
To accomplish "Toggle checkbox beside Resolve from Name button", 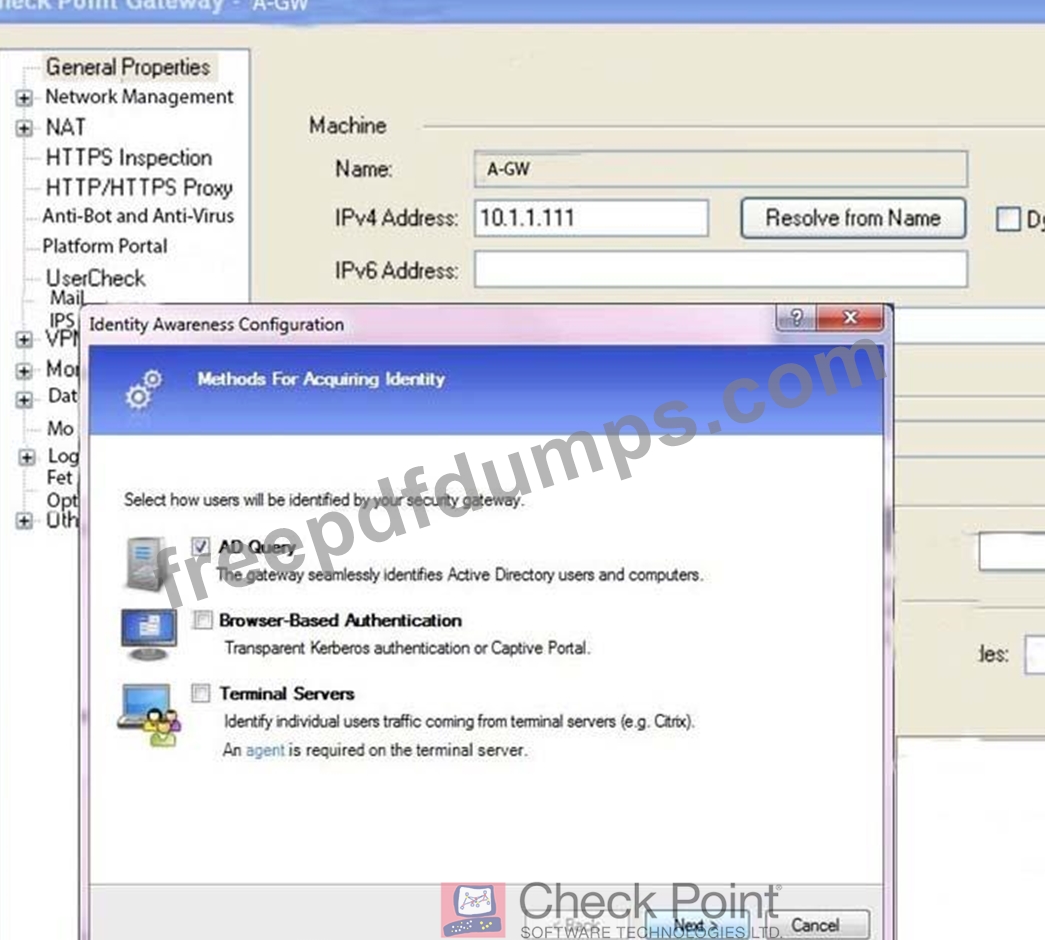I will (1008, 219).
